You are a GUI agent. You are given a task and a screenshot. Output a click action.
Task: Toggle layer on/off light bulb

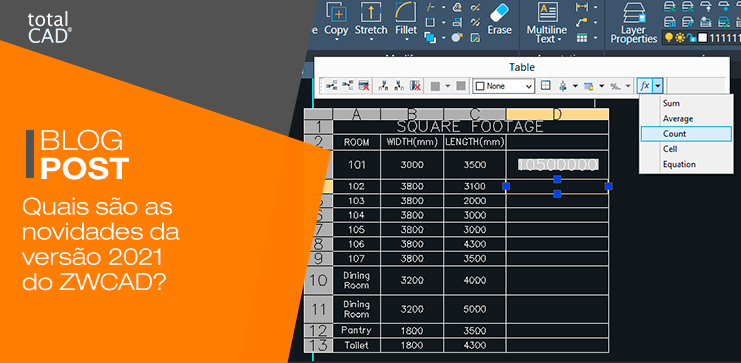tap(669, 38)
